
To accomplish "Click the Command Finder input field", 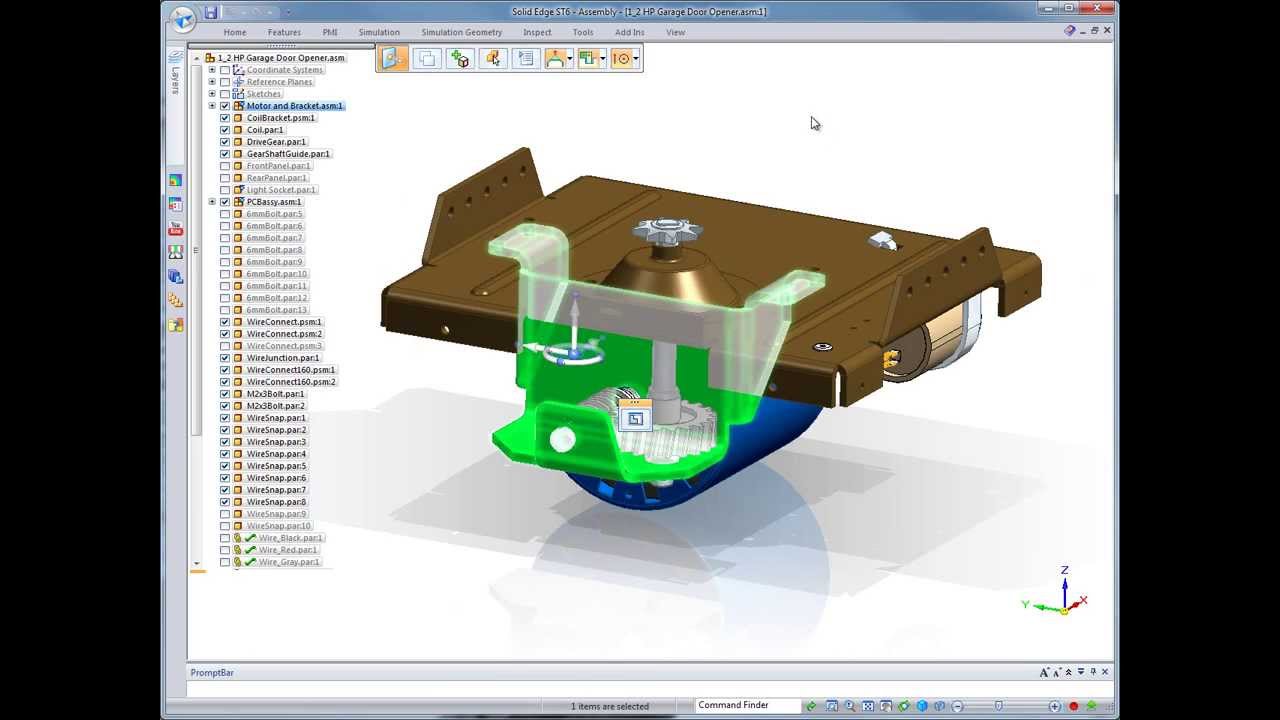I will point(748,705).
